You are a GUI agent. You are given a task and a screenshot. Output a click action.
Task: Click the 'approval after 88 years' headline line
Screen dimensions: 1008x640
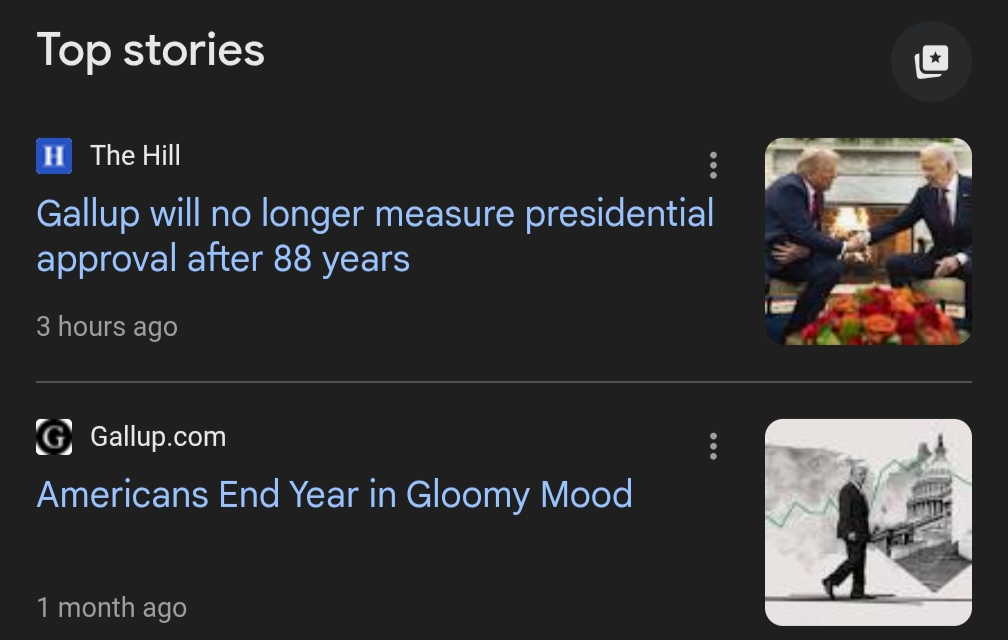point(223,260)
